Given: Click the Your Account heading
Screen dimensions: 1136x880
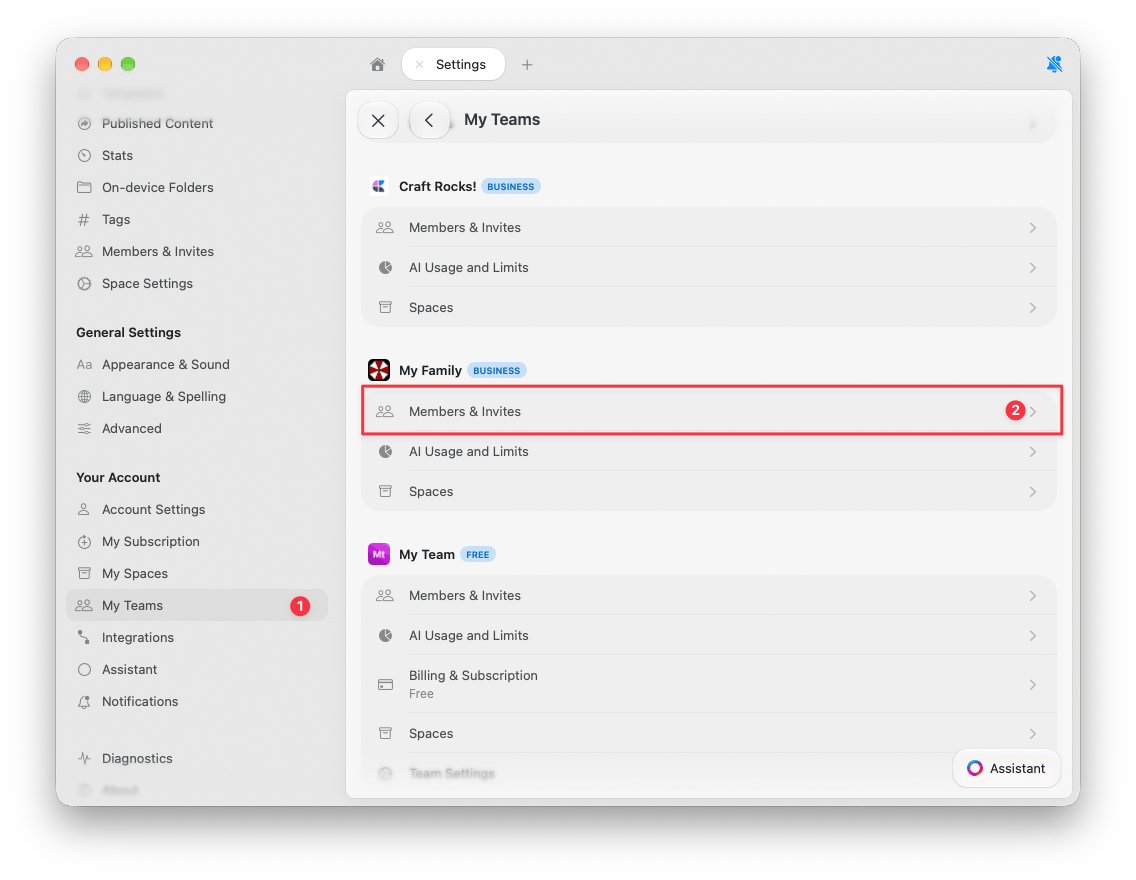Looking at the screenshot, I should 118,477.
